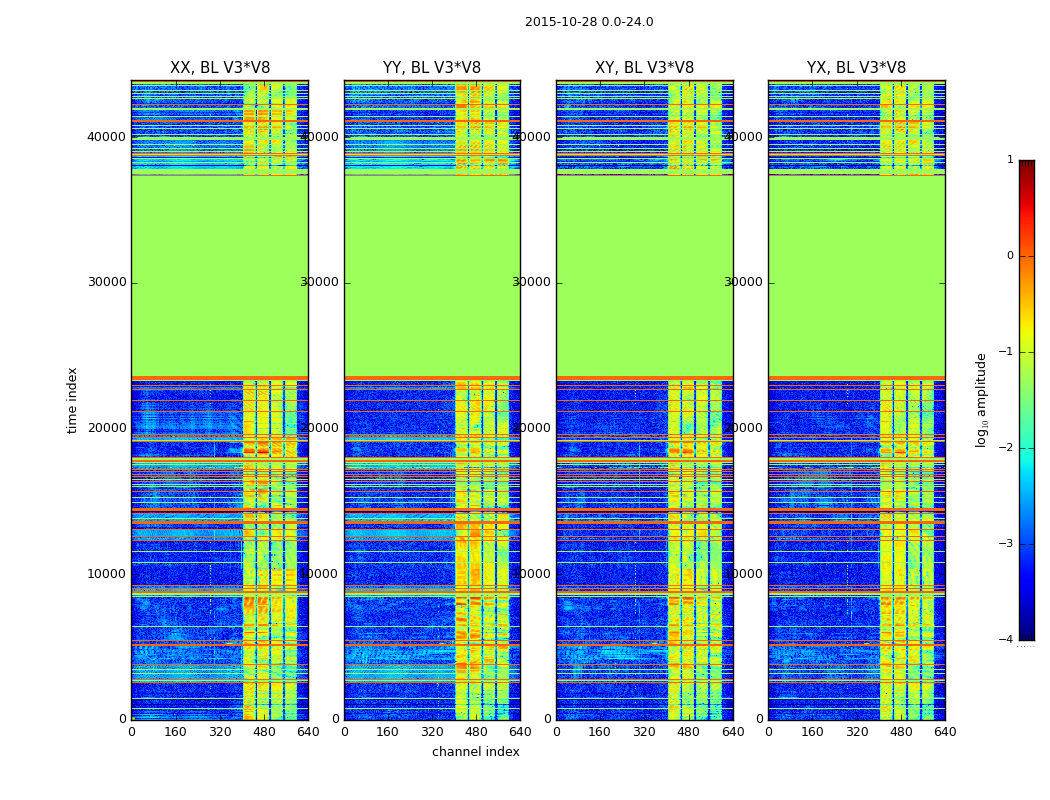This screenshot has width=1050, height=800.
Task: Click the 'time index' y-axis label
Action: pyautogui.click(x=72, y=400)
